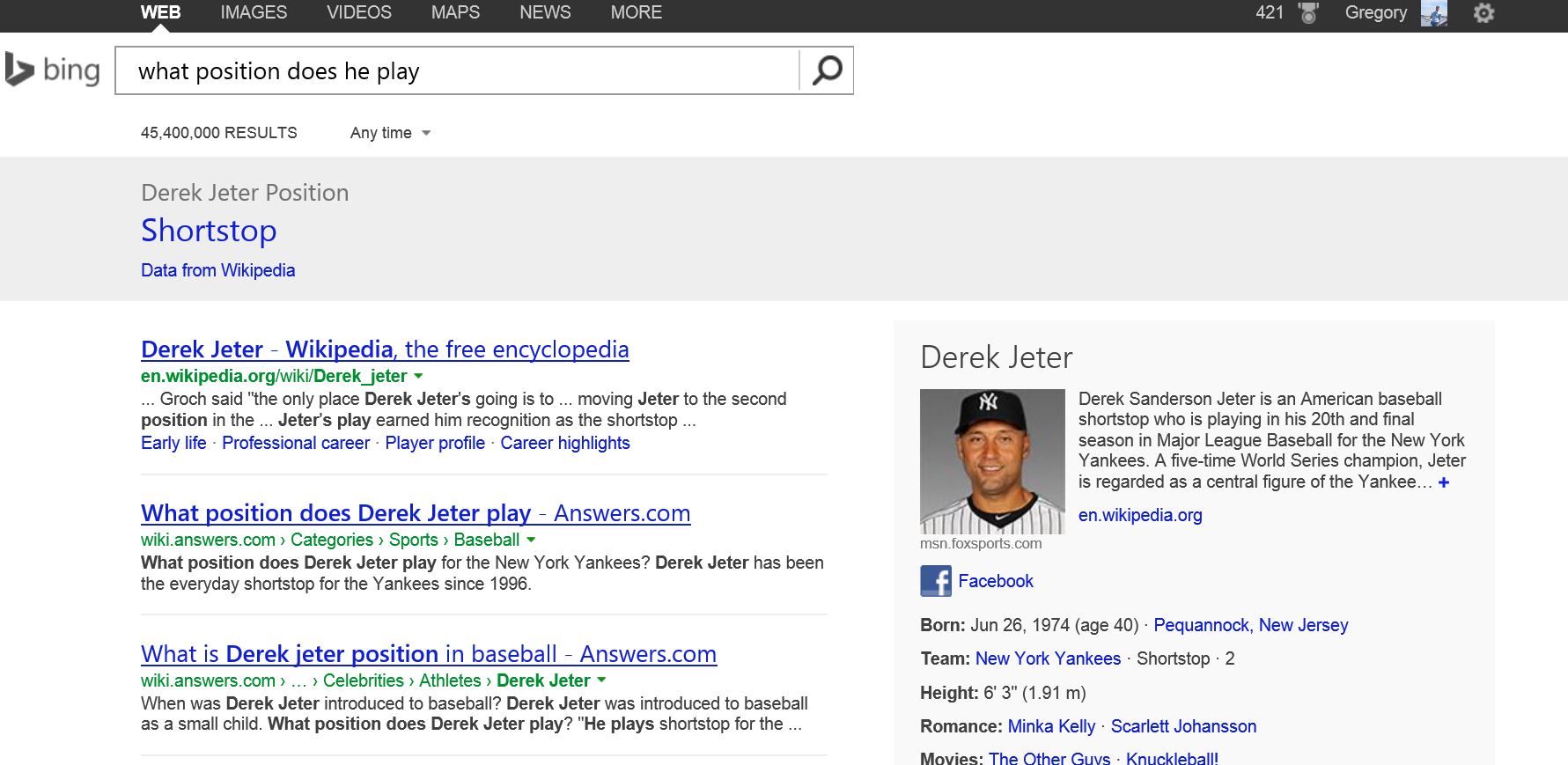This screenshot has width=1568, height=765.
Task: Open the Professional career sublink
Action: [x=296, y=443]
